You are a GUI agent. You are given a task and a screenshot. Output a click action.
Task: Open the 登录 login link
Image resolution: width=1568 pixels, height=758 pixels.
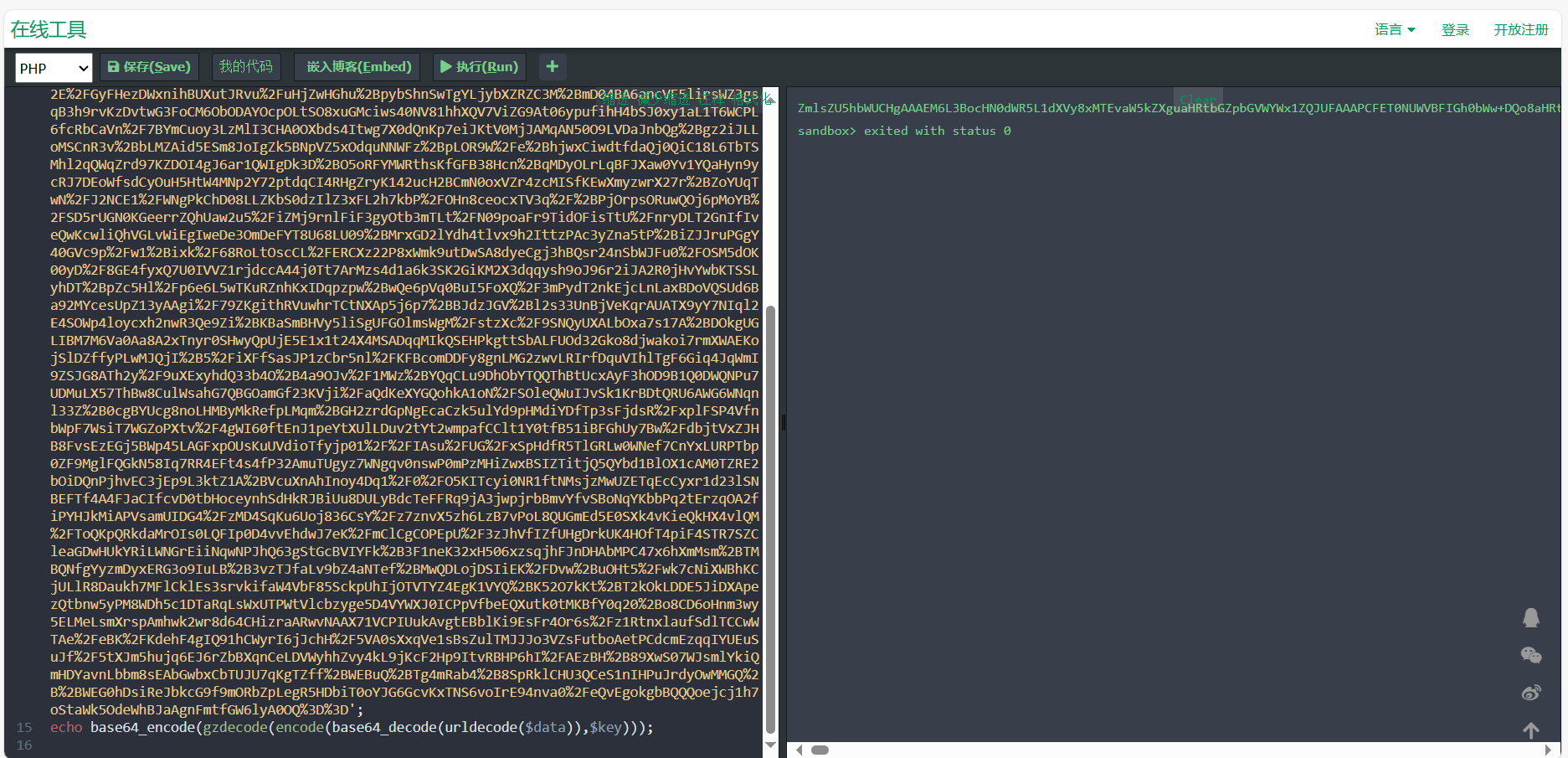1455,29
